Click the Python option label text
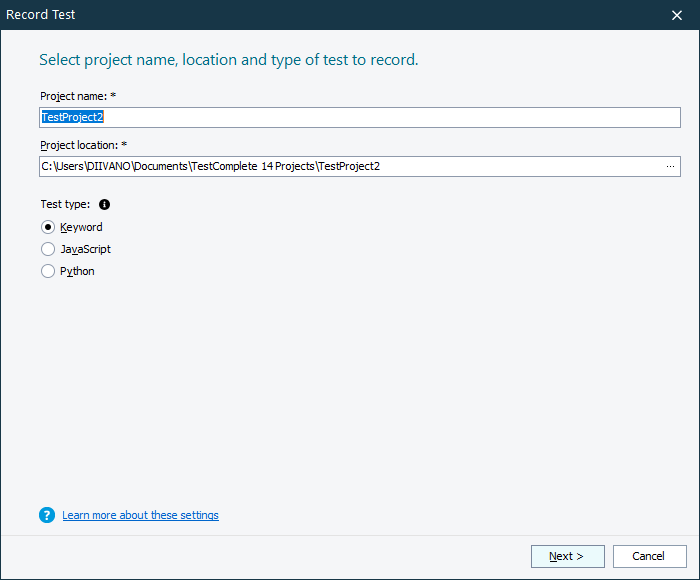Viewport: 700px width, 580px height. point(77,271)
